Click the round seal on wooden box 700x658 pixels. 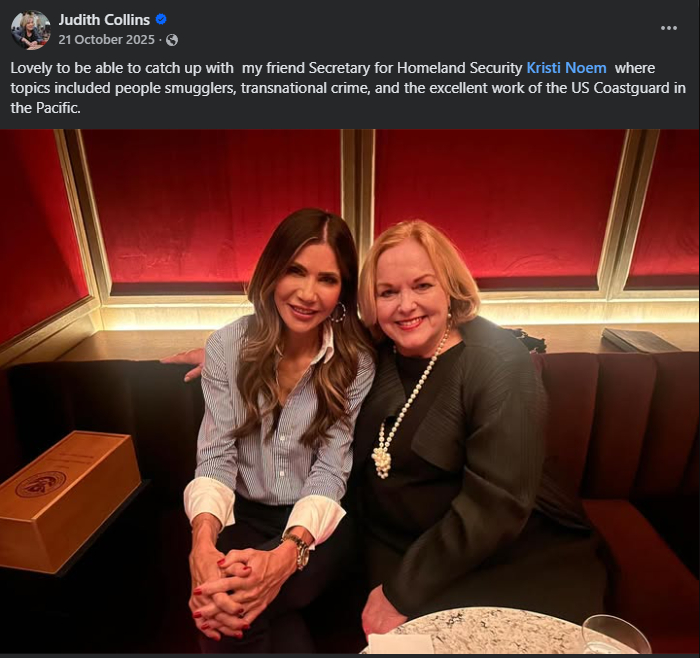[x=40, y=484]
